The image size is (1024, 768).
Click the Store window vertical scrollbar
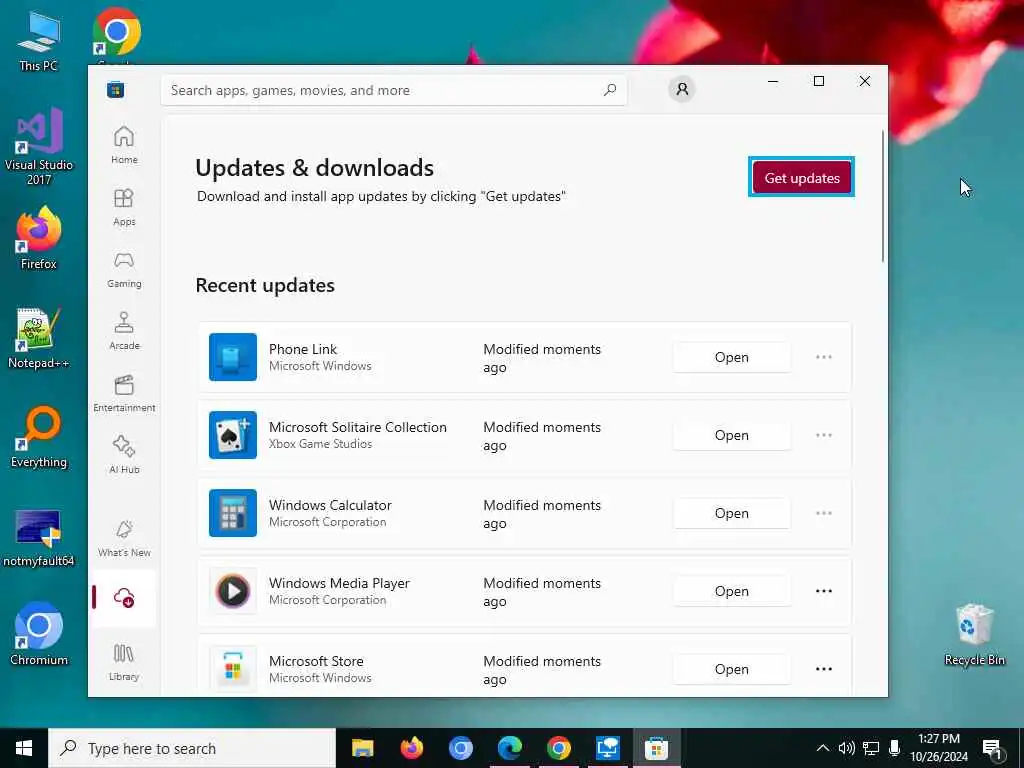883,196
